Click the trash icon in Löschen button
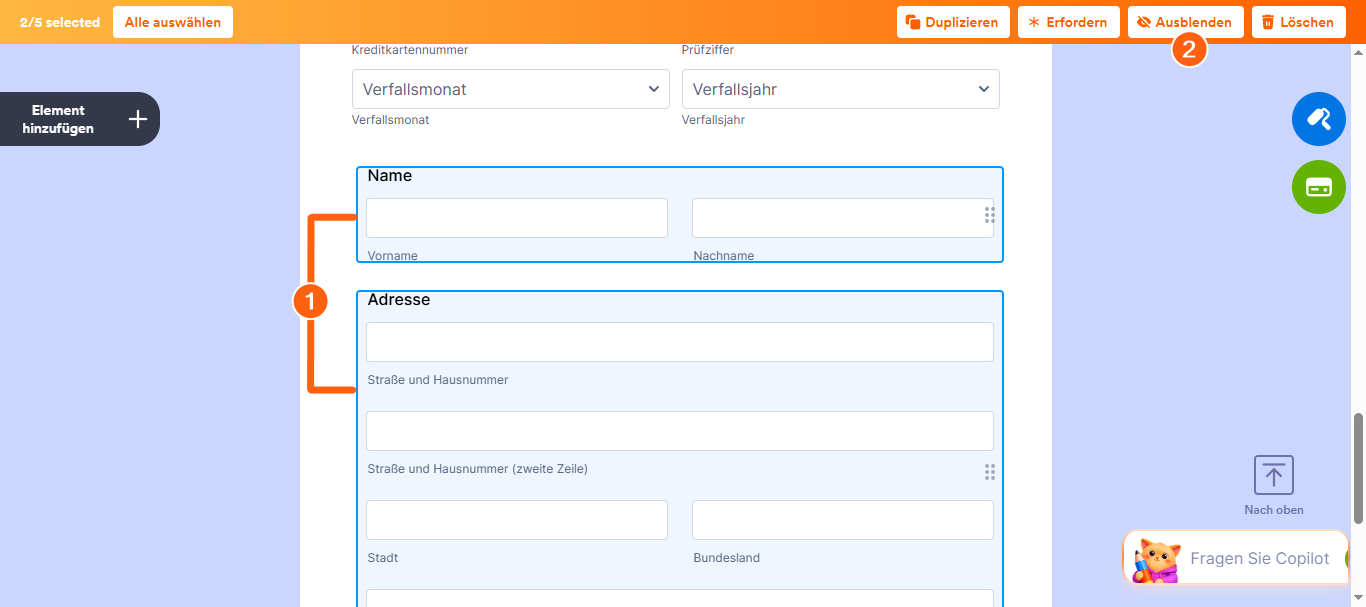This screenshot has width=1366, height=607. coord(1268,22)
